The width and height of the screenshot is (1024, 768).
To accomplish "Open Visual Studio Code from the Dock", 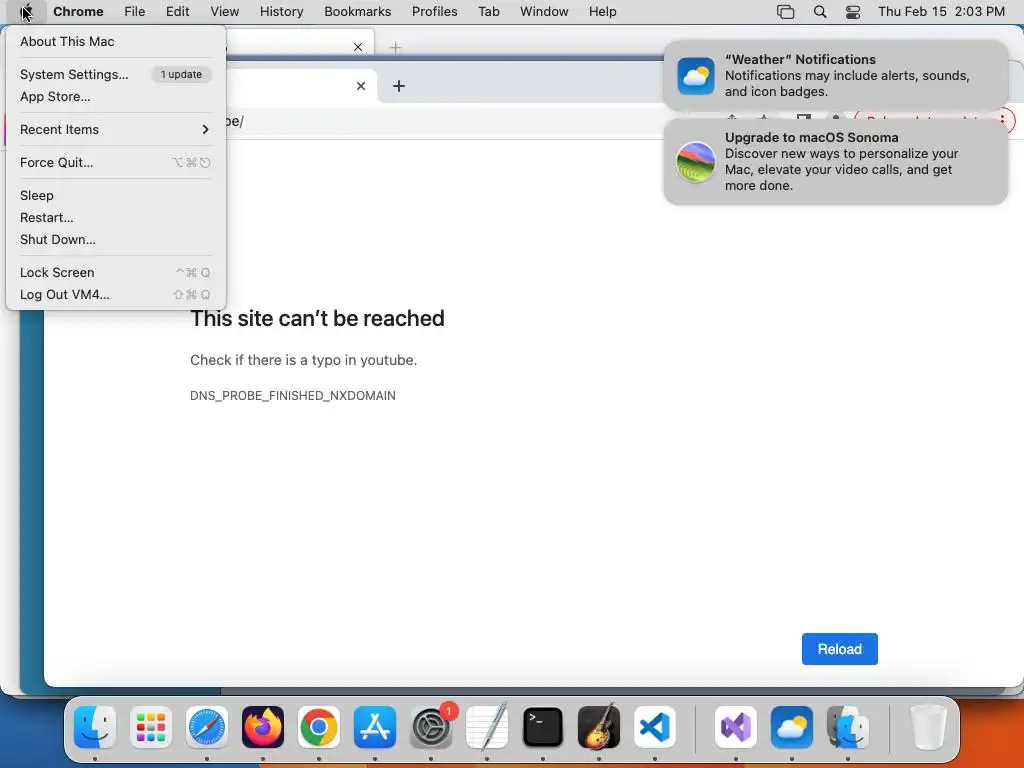I will point(655,727).
